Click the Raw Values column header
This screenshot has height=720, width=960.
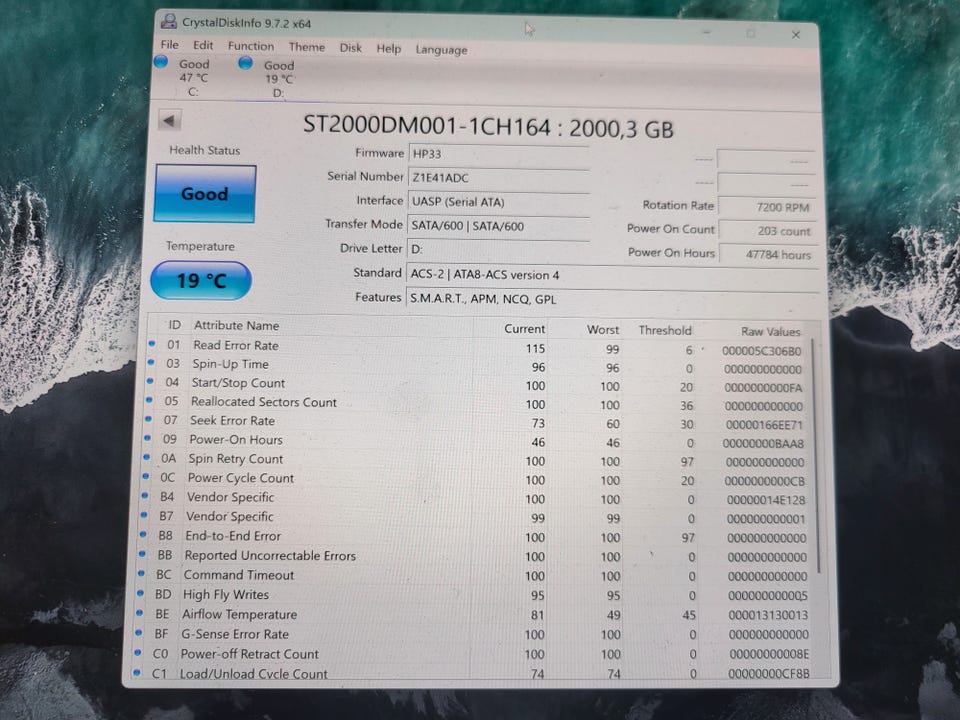point(770,331)
